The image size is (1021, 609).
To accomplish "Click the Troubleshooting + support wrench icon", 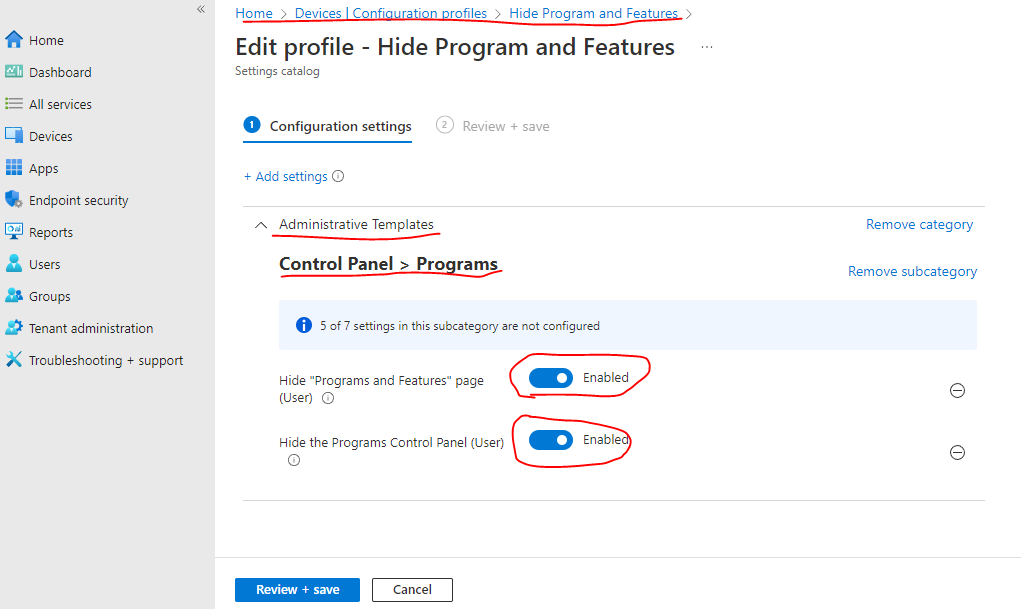I will 14,359.
